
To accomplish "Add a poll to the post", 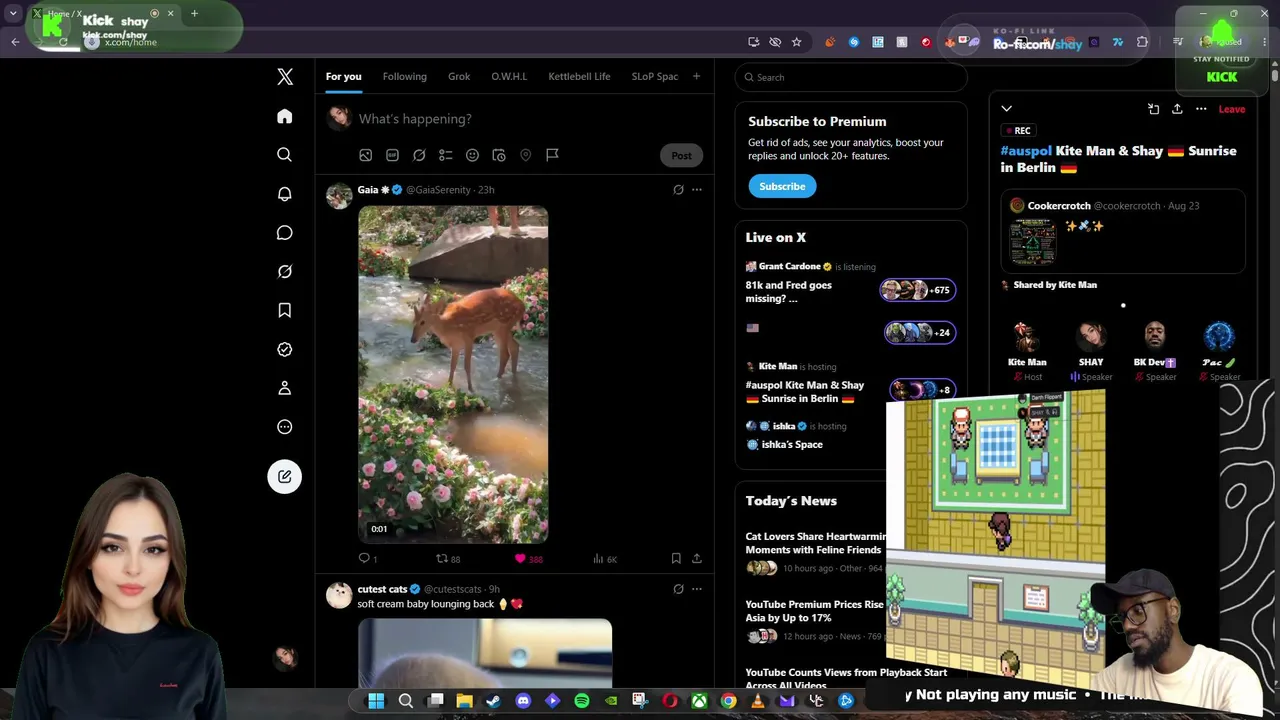I will pos(446,155).
